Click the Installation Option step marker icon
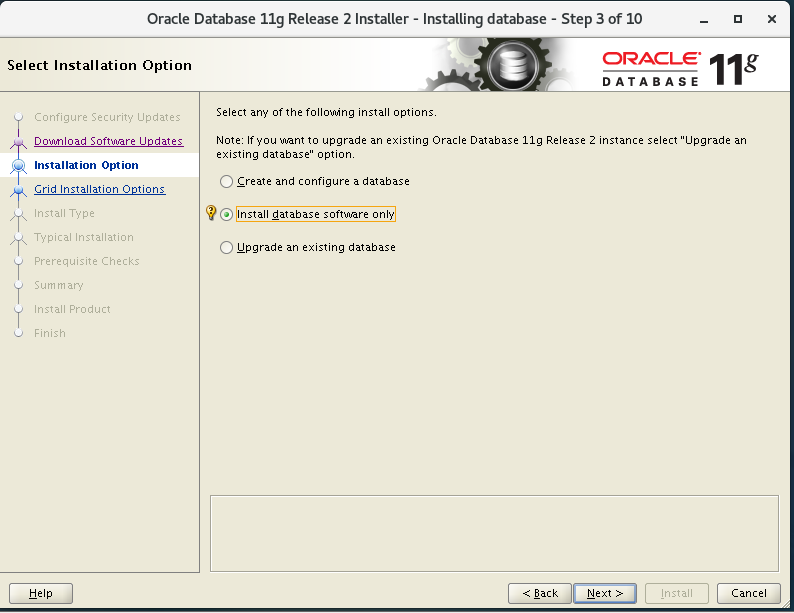 19,166
